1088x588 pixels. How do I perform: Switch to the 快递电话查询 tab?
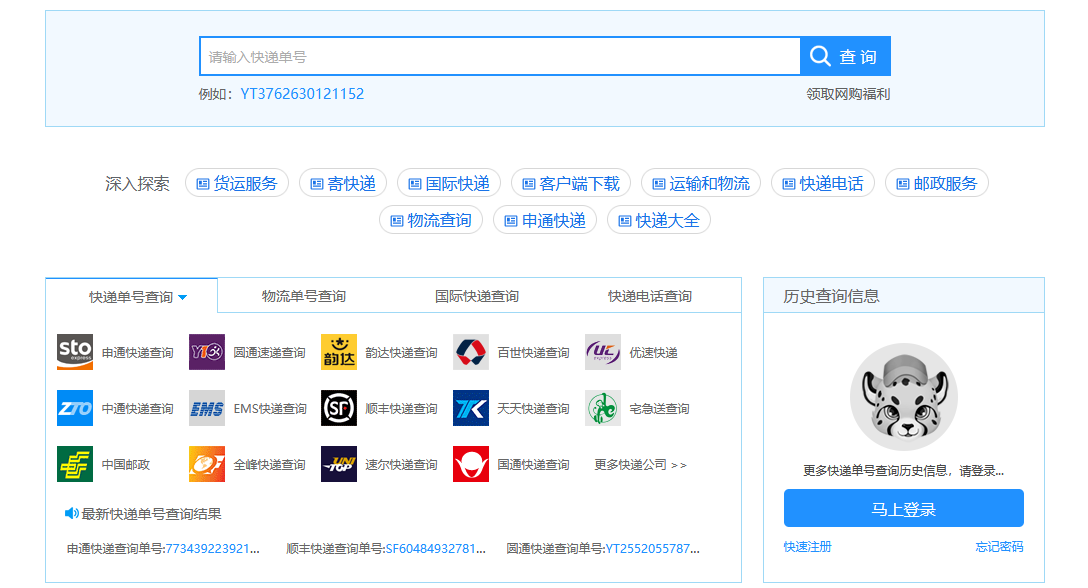tap(650, 296)
